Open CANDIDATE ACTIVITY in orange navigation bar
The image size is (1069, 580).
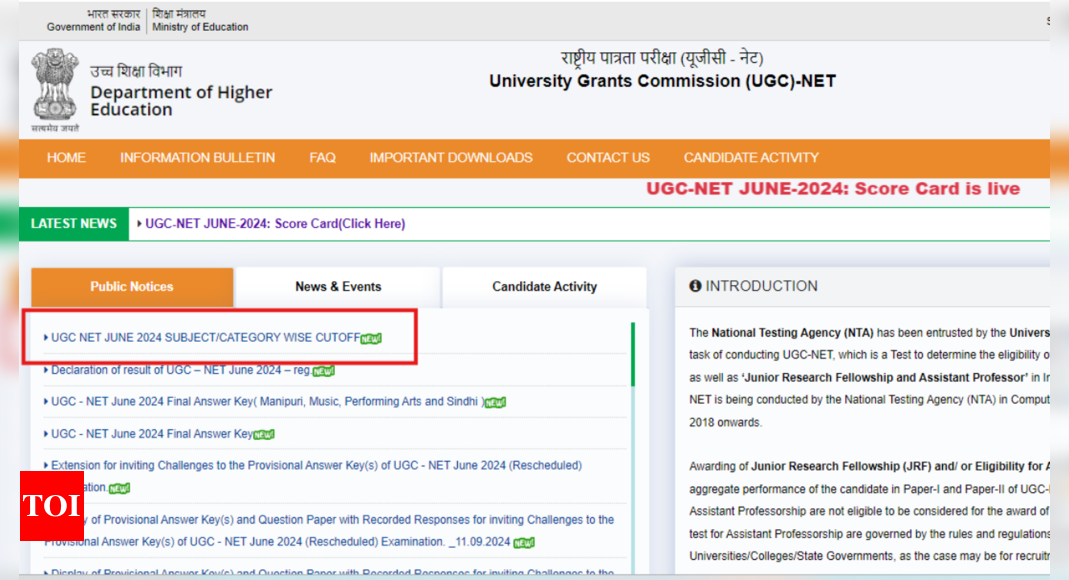click(751, 158)
